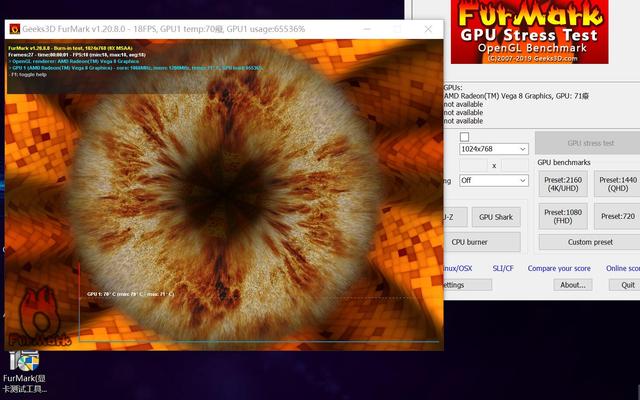Open the anti-aliasing Off dropdown
640x400 pixels.
coord(493,180)
